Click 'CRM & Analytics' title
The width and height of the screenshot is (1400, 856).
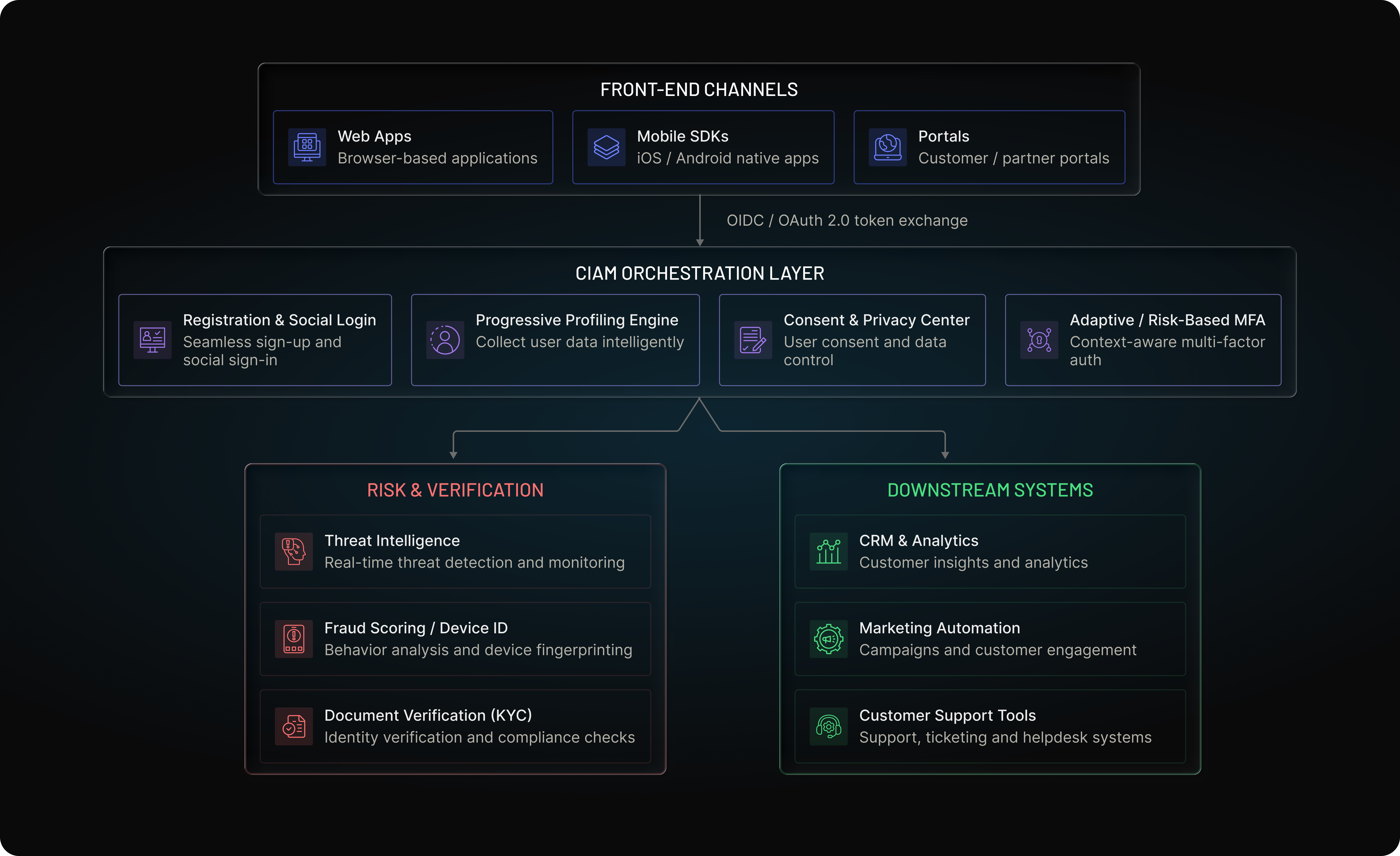point(919,541)
